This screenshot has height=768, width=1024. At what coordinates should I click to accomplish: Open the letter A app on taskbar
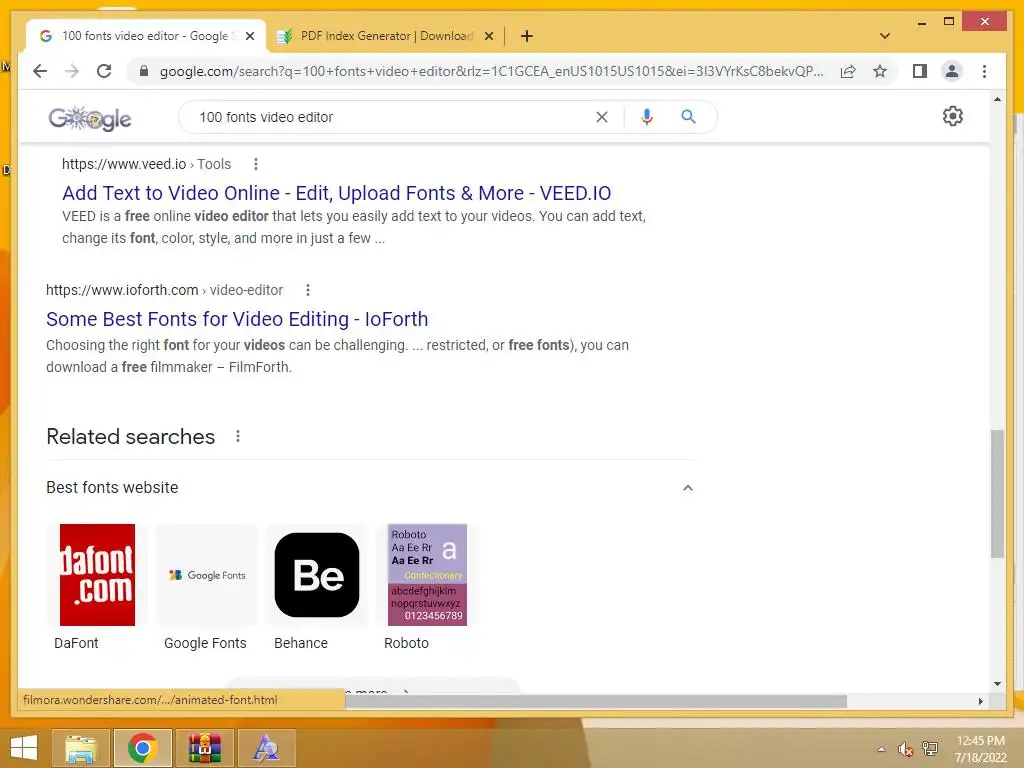click(x=266, y=748)
